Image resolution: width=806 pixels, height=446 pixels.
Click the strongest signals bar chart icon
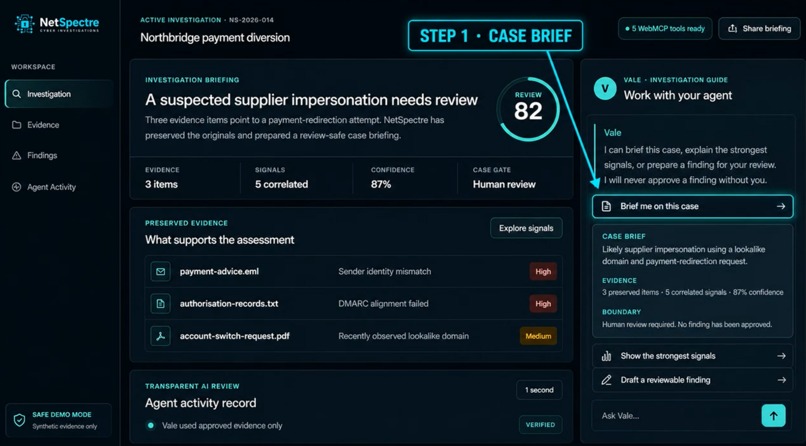[x=606, y=356]
